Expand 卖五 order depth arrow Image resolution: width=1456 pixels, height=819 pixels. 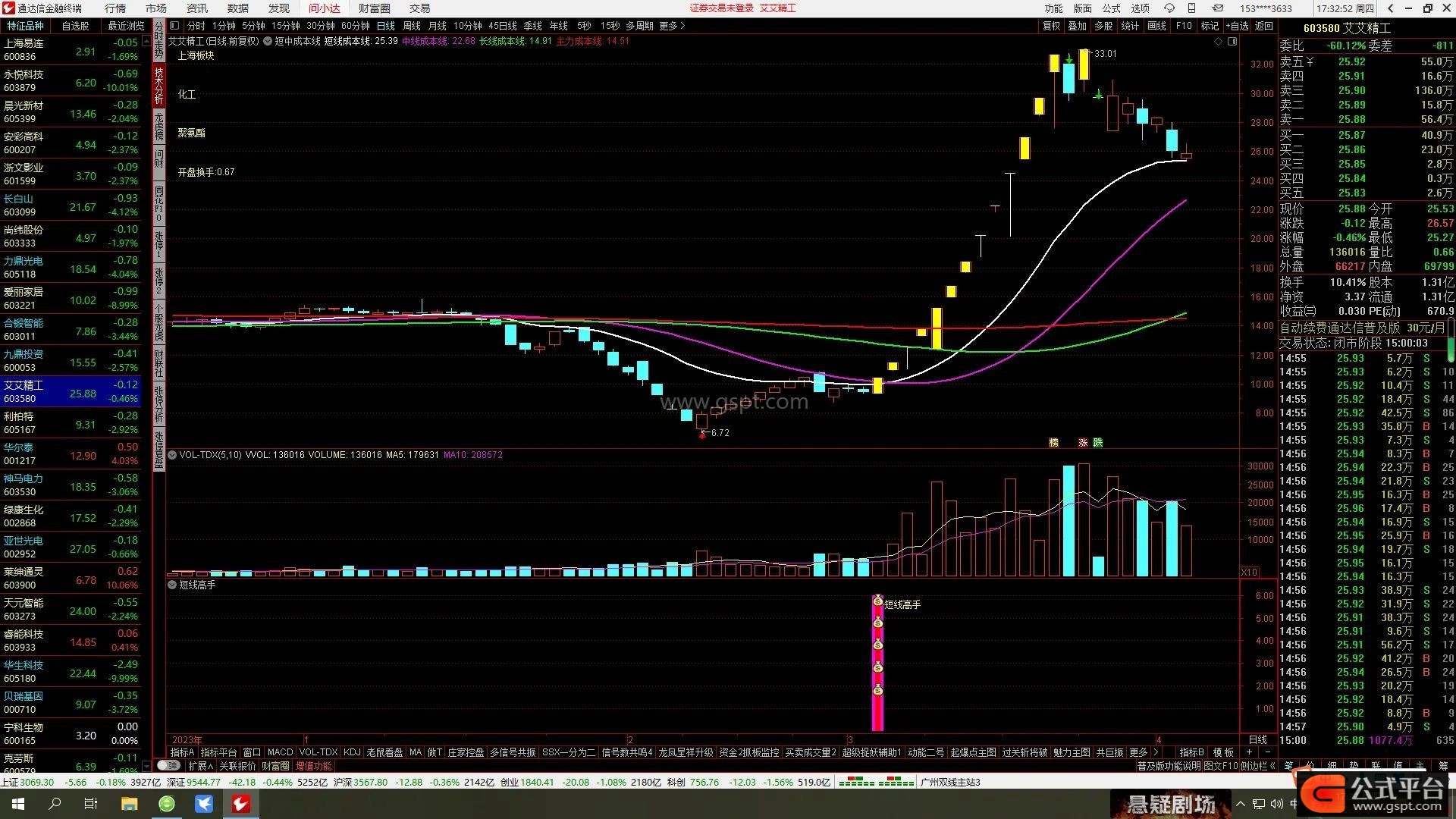(1310, 62)
